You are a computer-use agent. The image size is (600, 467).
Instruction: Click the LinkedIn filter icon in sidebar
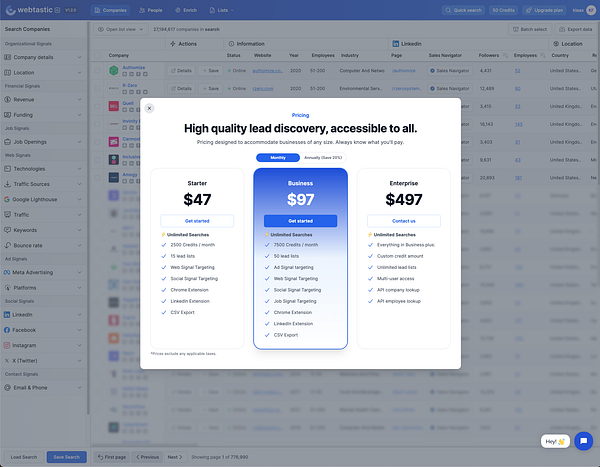[x=7, y=315]
